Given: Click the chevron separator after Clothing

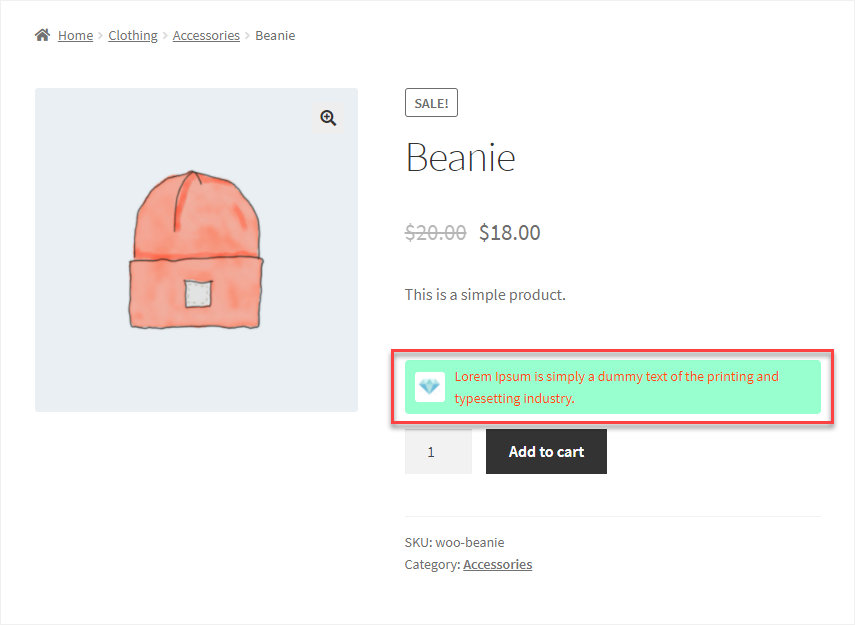Looking at the screenshot, I should coord(165,36).
